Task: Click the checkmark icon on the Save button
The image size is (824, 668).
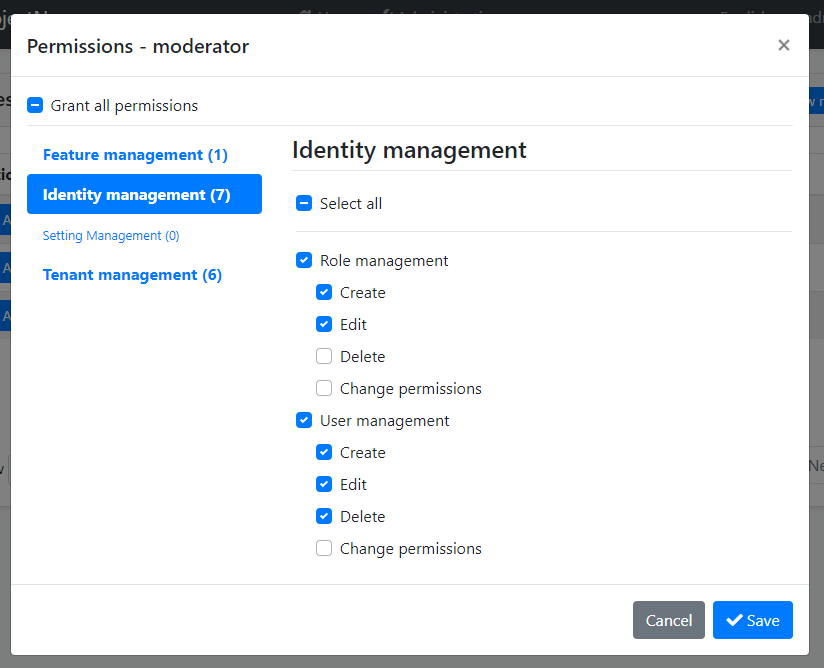Action: click(736, 620)
